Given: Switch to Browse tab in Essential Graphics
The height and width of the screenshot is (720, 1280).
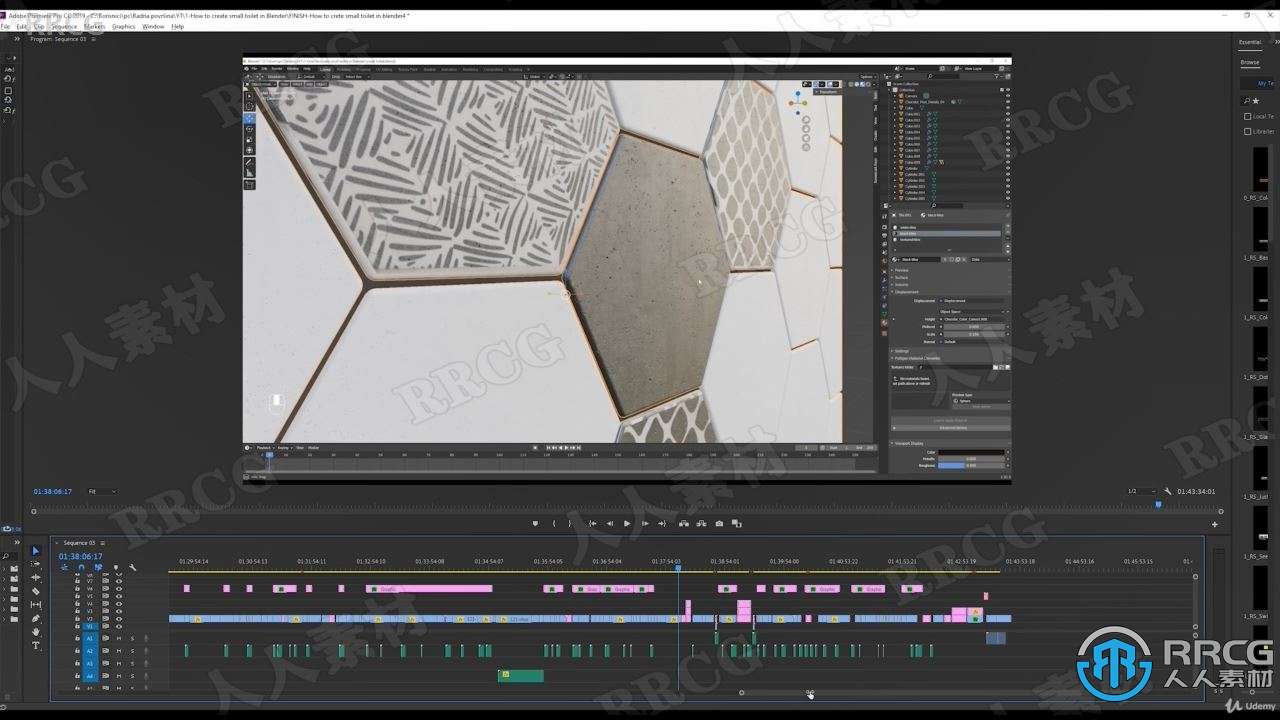Looking at the screenshot, I should click(1250, 62).
